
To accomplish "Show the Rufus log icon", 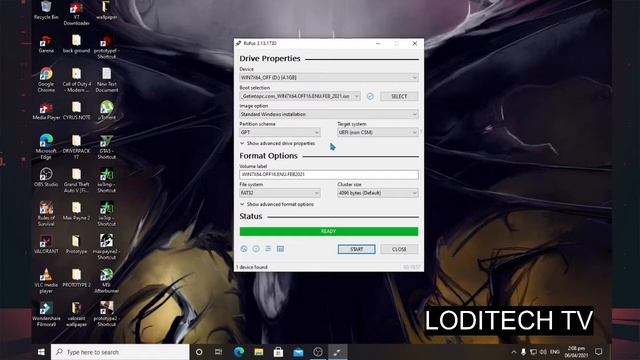I will [280, 249].
